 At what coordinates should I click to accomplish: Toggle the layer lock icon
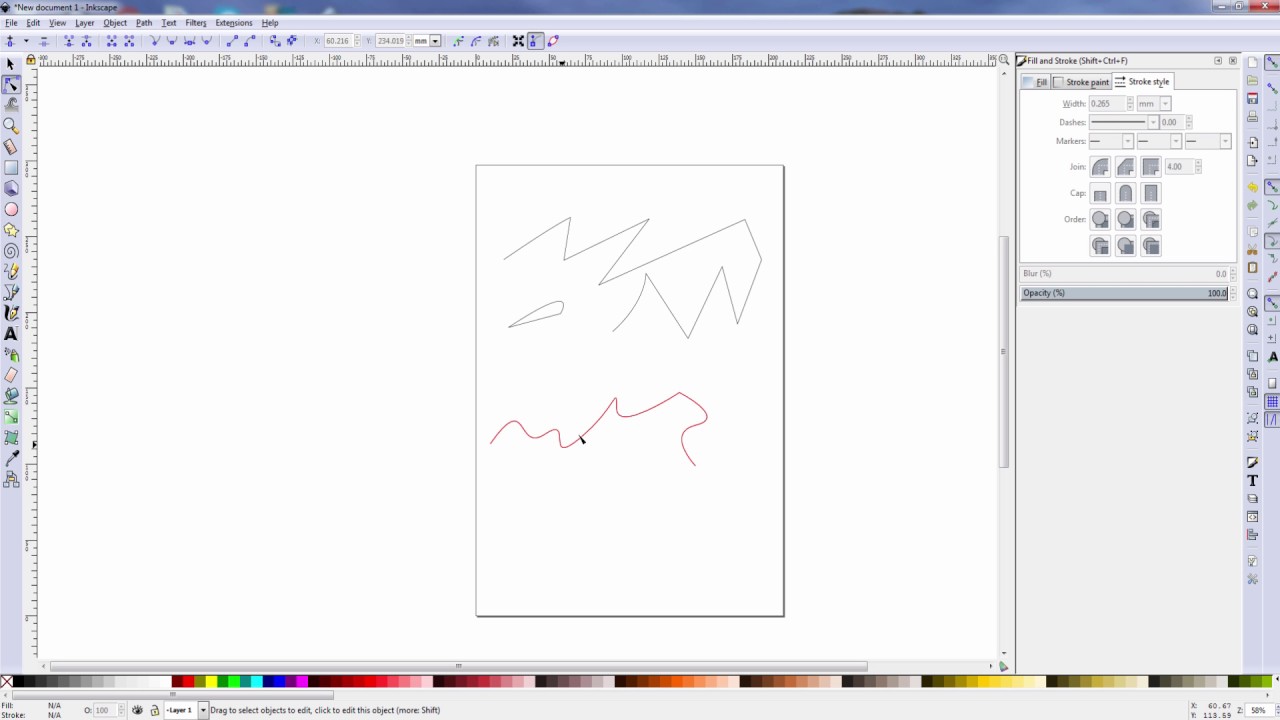tap(154, 710)
